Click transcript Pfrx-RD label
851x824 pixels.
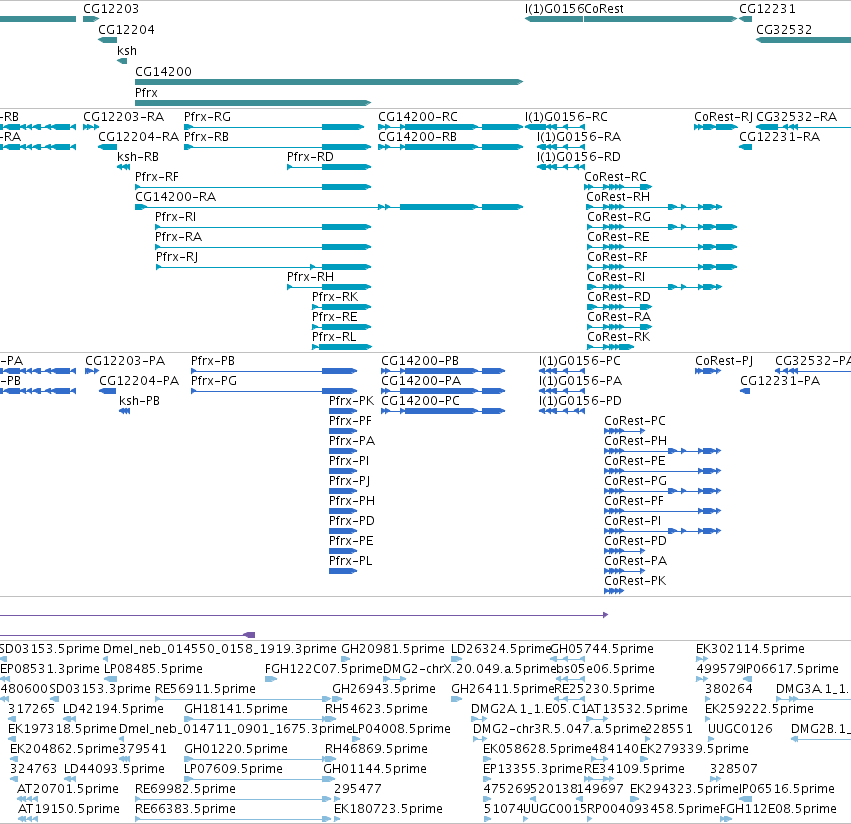[x=310, y=157]
